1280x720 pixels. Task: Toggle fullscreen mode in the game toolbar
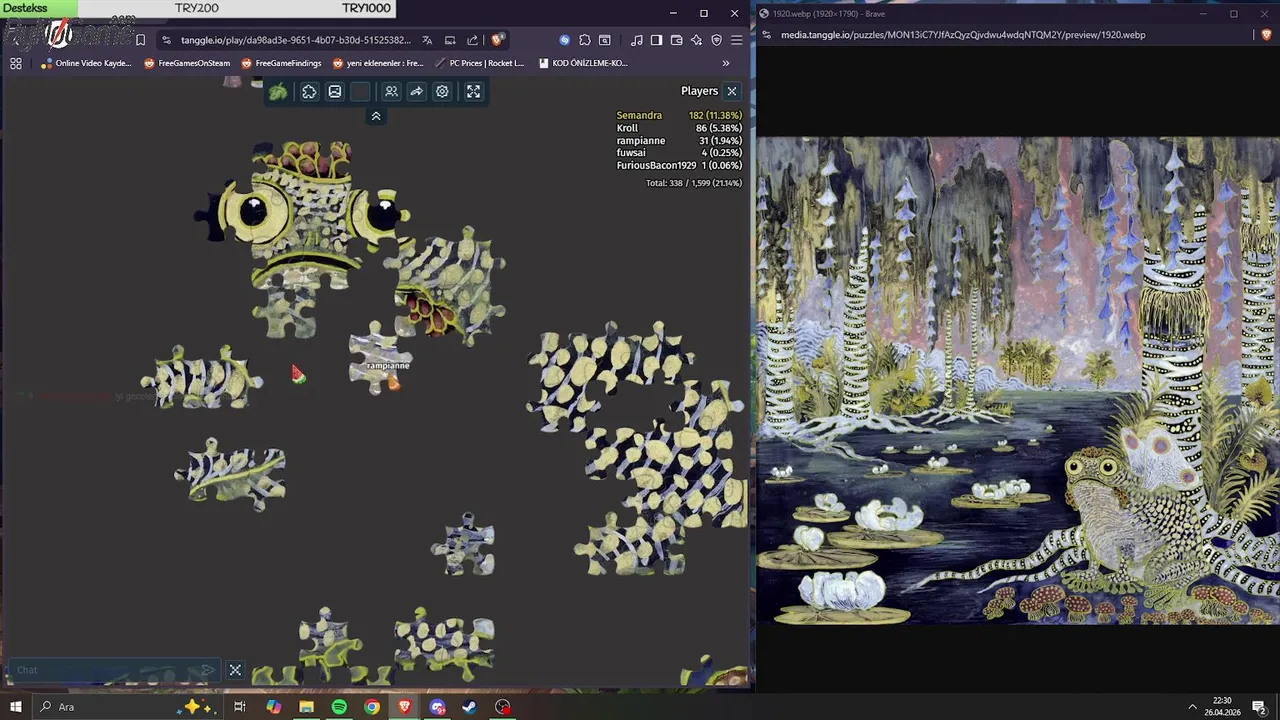click(473, 92)
